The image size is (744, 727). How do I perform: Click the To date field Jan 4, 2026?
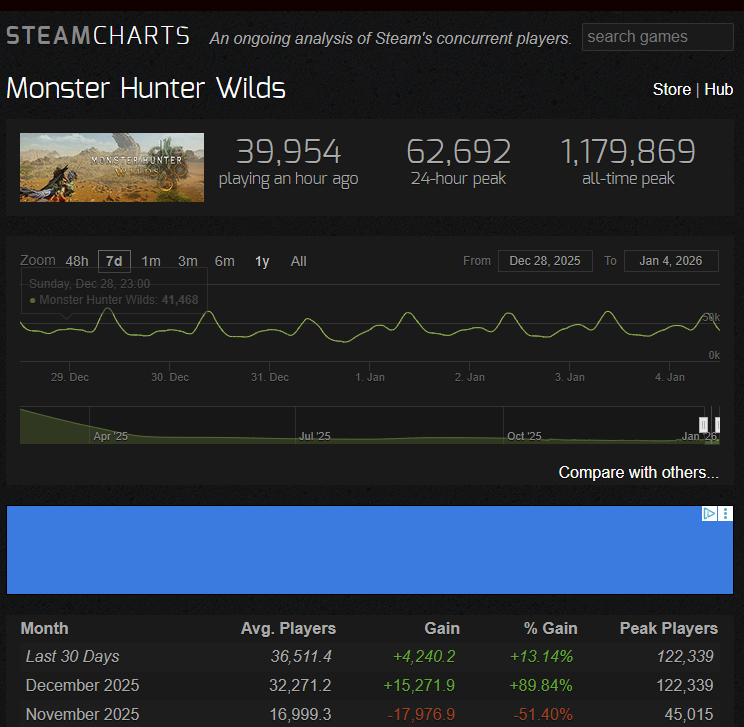point(671,261)
